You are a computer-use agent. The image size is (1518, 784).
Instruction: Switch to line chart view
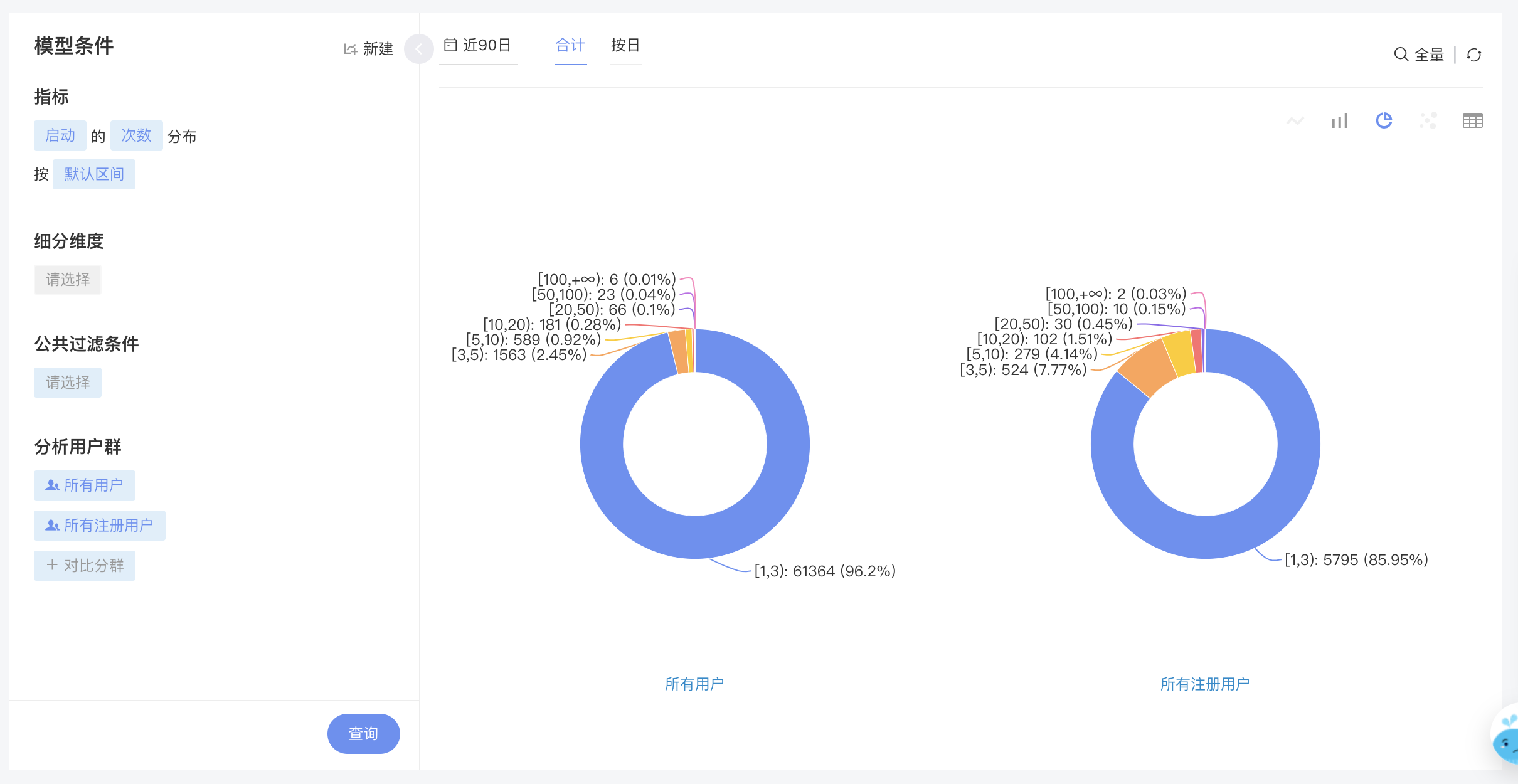point(1295,120)
